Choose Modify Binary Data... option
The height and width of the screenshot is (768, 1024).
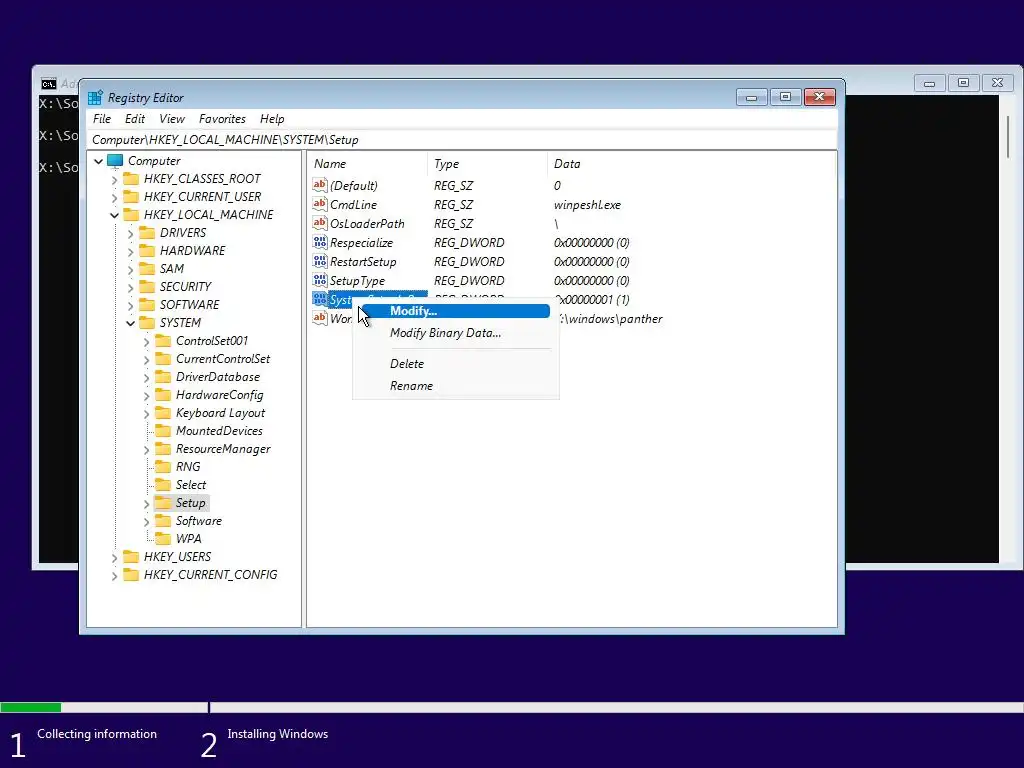click(x=455, y=333)
